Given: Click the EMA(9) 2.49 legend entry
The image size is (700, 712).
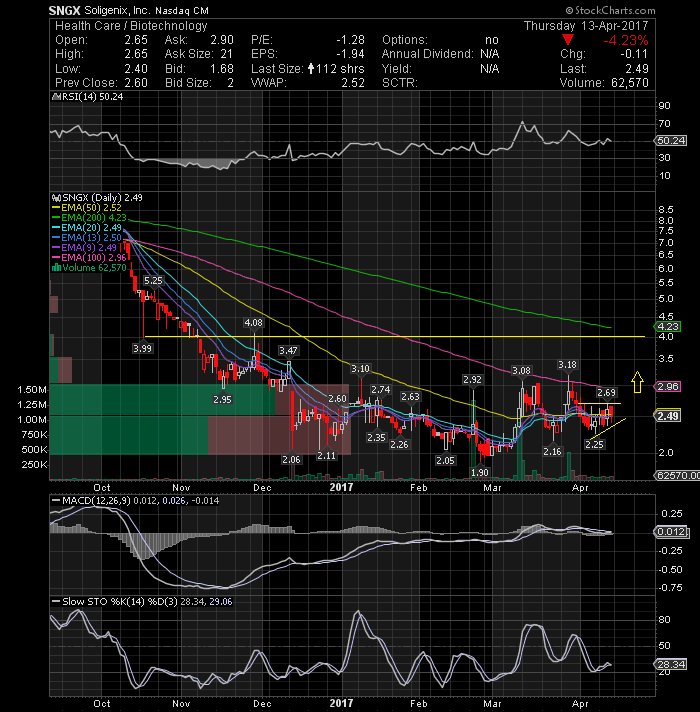Looking at the screenshot, I should click(x=85, y=247).
